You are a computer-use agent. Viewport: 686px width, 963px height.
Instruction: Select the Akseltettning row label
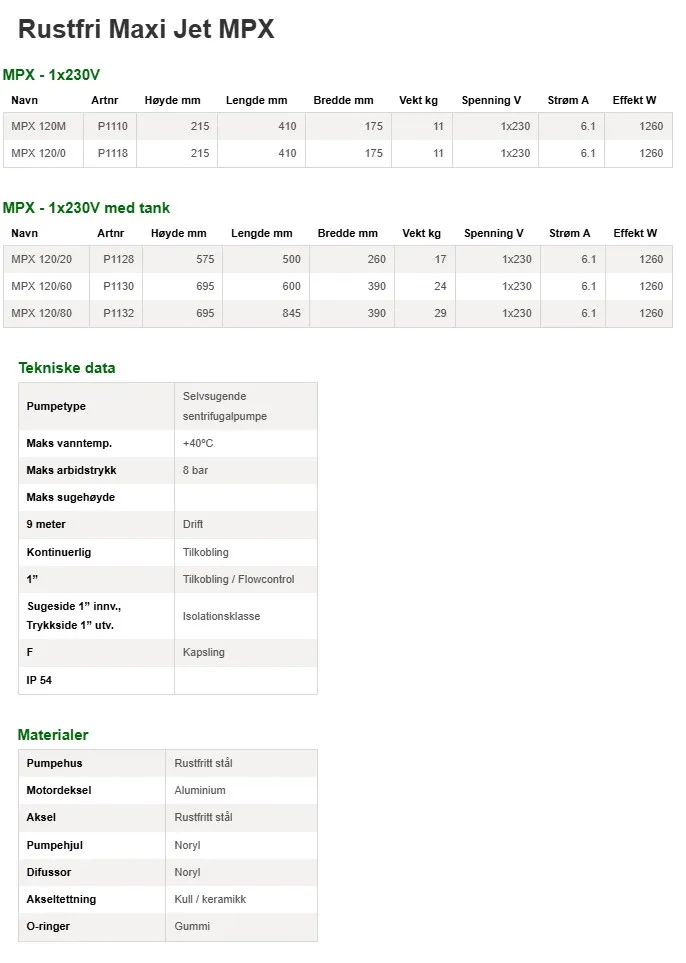(61, 899)
